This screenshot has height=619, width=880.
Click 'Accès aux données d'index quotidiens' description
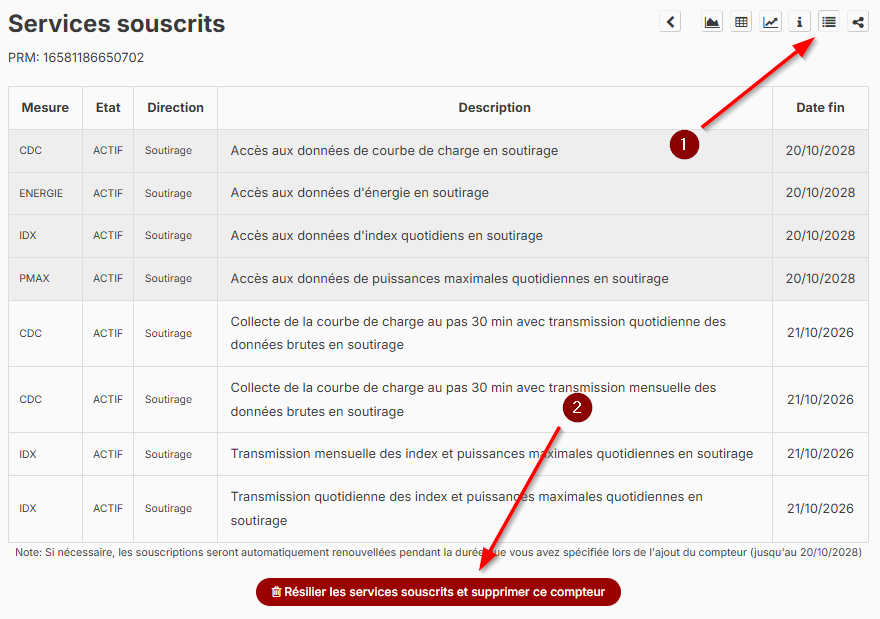pos(386,236)
